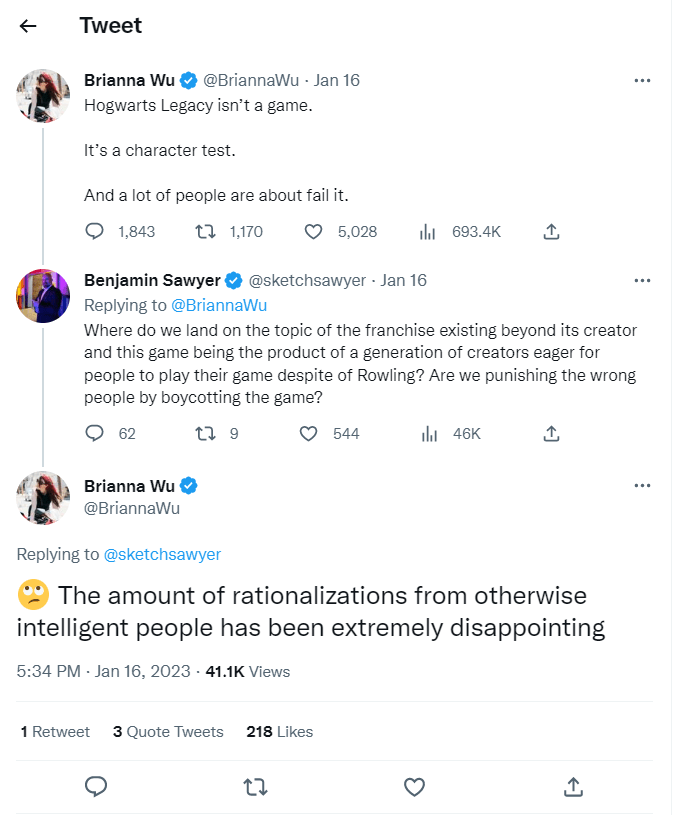
Task: View the 3 Quote Tweets
Action: 168,732
